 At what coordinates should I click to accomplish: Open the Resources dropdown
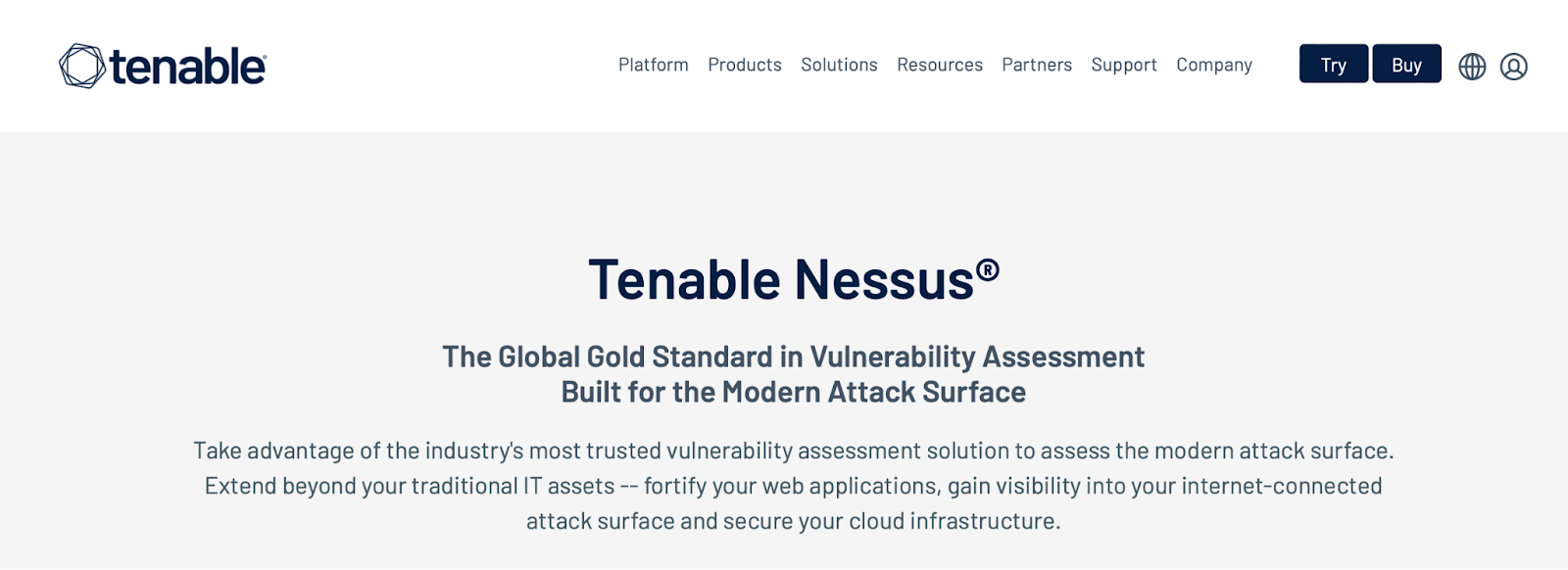939,65
